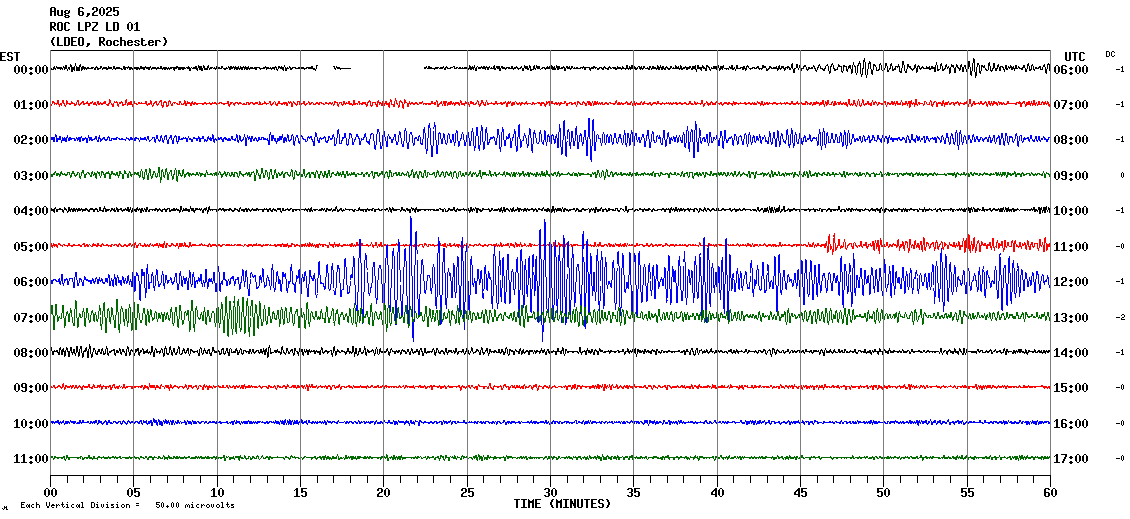Click the gap in the 00:00 trace
The height and width of the screenshot is (519, 1130).
[x=387, y=68]
